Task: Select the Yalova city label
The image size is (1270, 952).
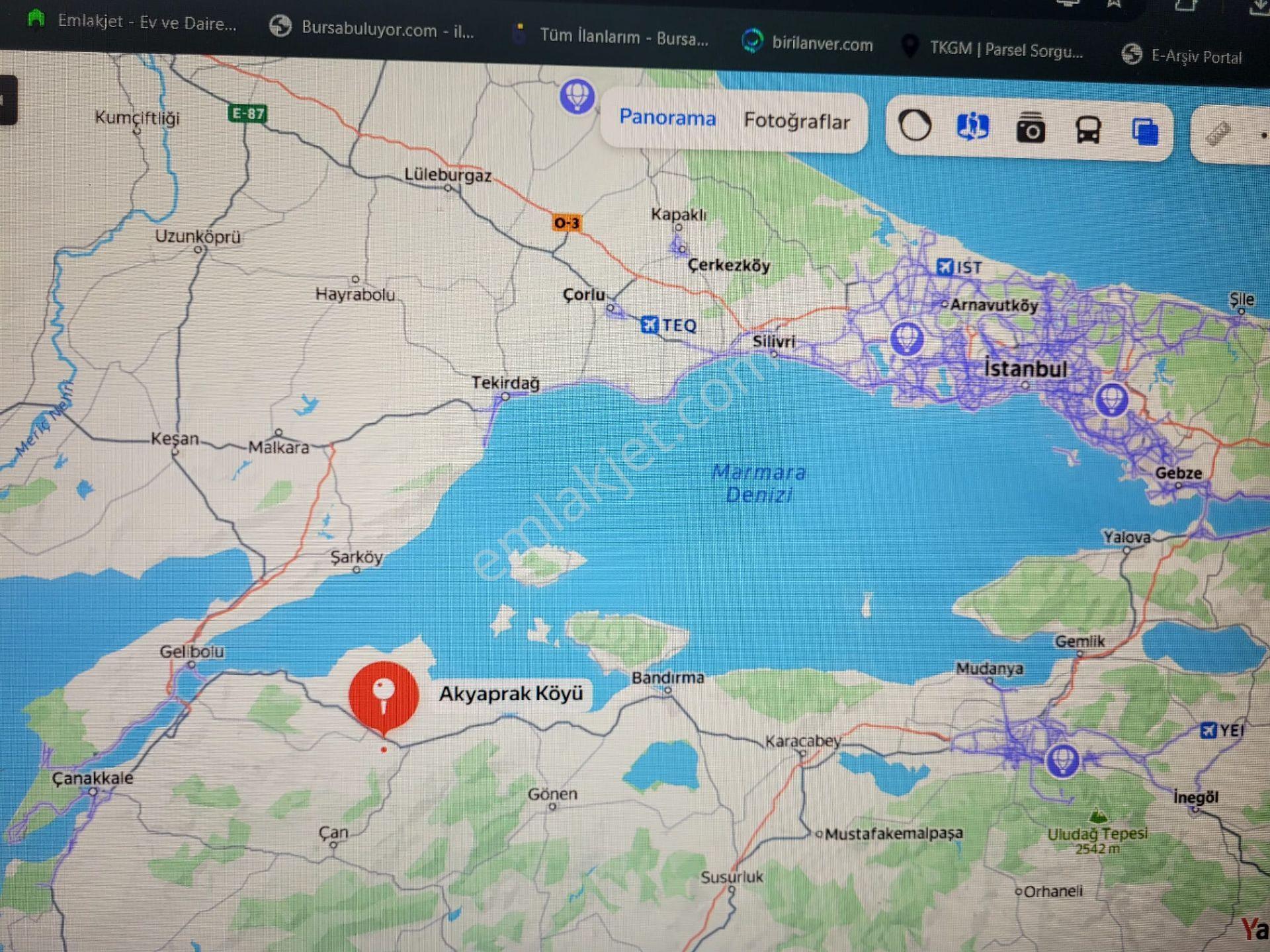Action: pos(1126,537)
